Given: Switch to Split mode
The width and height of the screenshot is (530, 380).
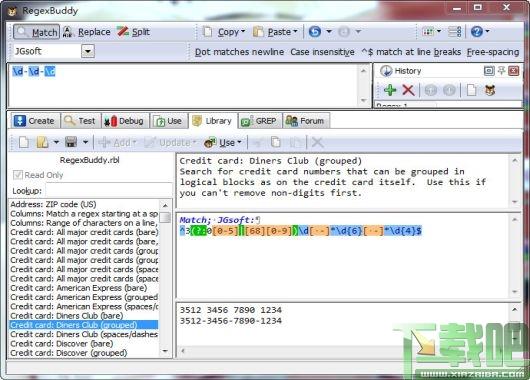Looking at the screenshot, I should tap(134, 32).
